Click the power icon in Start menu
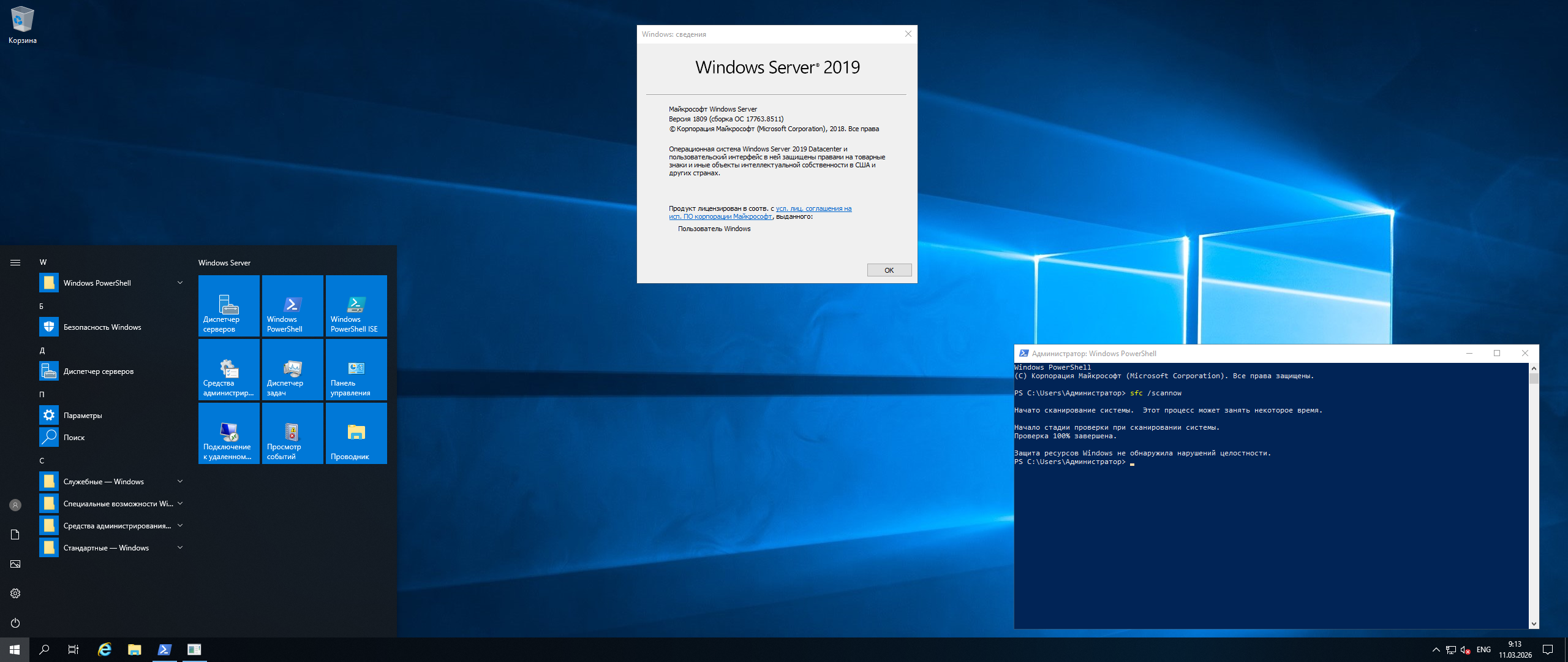This screenshot has width=1568, height=662. [15, 623]
